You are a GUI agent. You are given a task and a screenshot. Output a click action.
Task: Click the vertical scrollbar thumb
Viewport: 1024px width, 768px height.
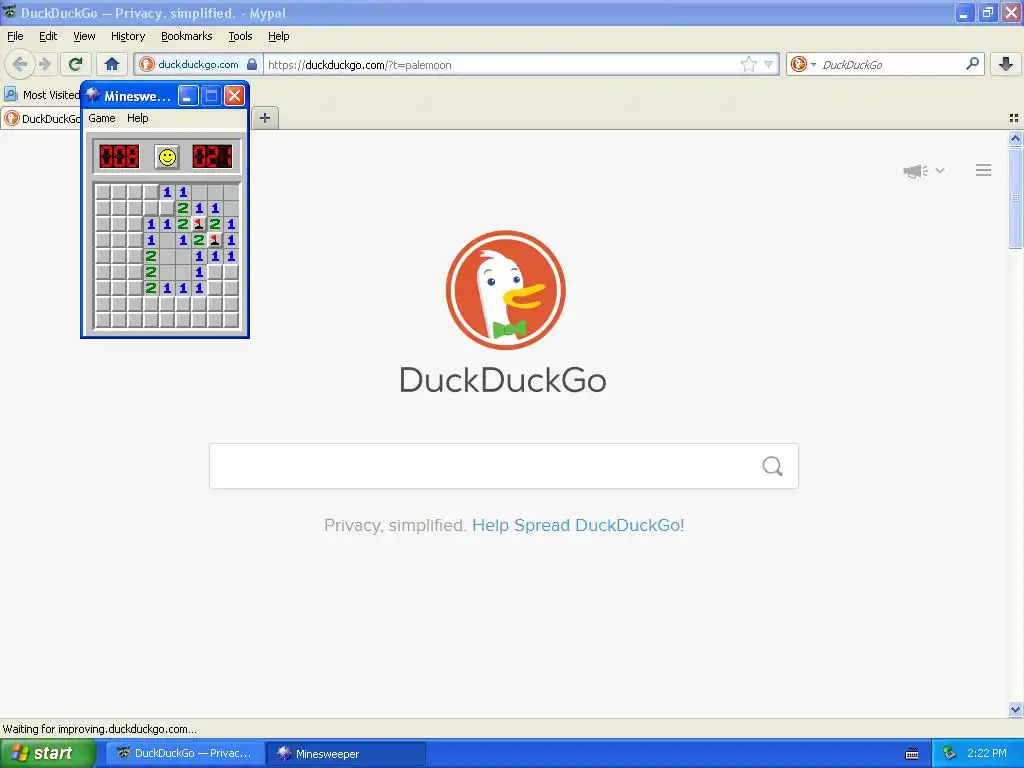[x=1015, y=197]
